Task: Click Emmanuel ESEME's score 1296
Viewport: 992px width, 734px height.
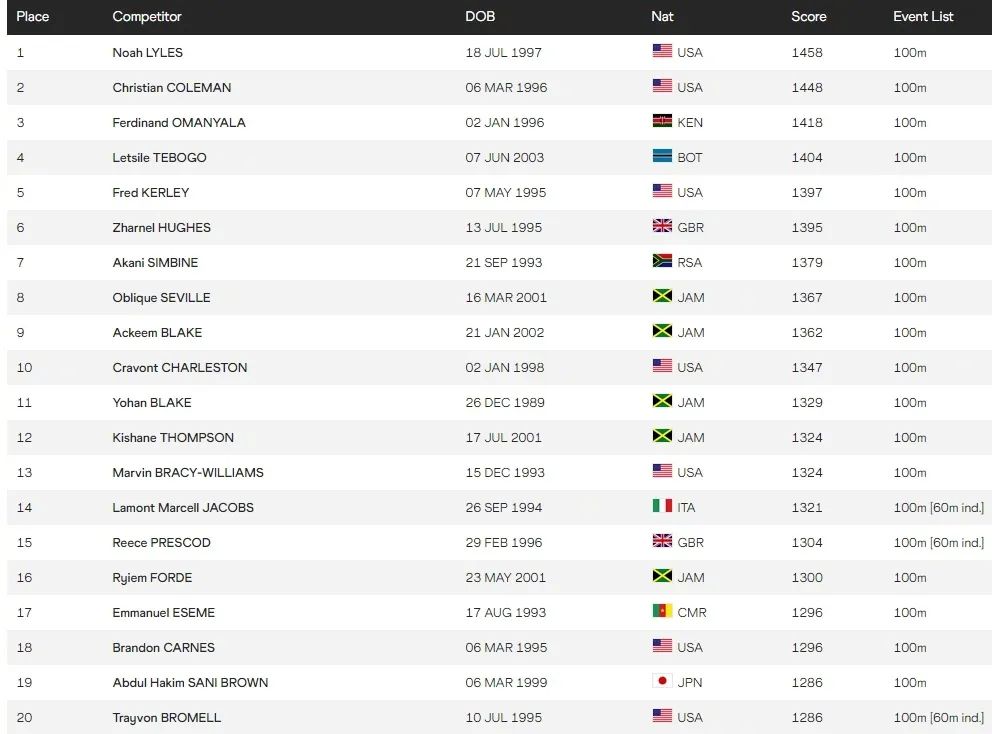Action: point(807,612)
